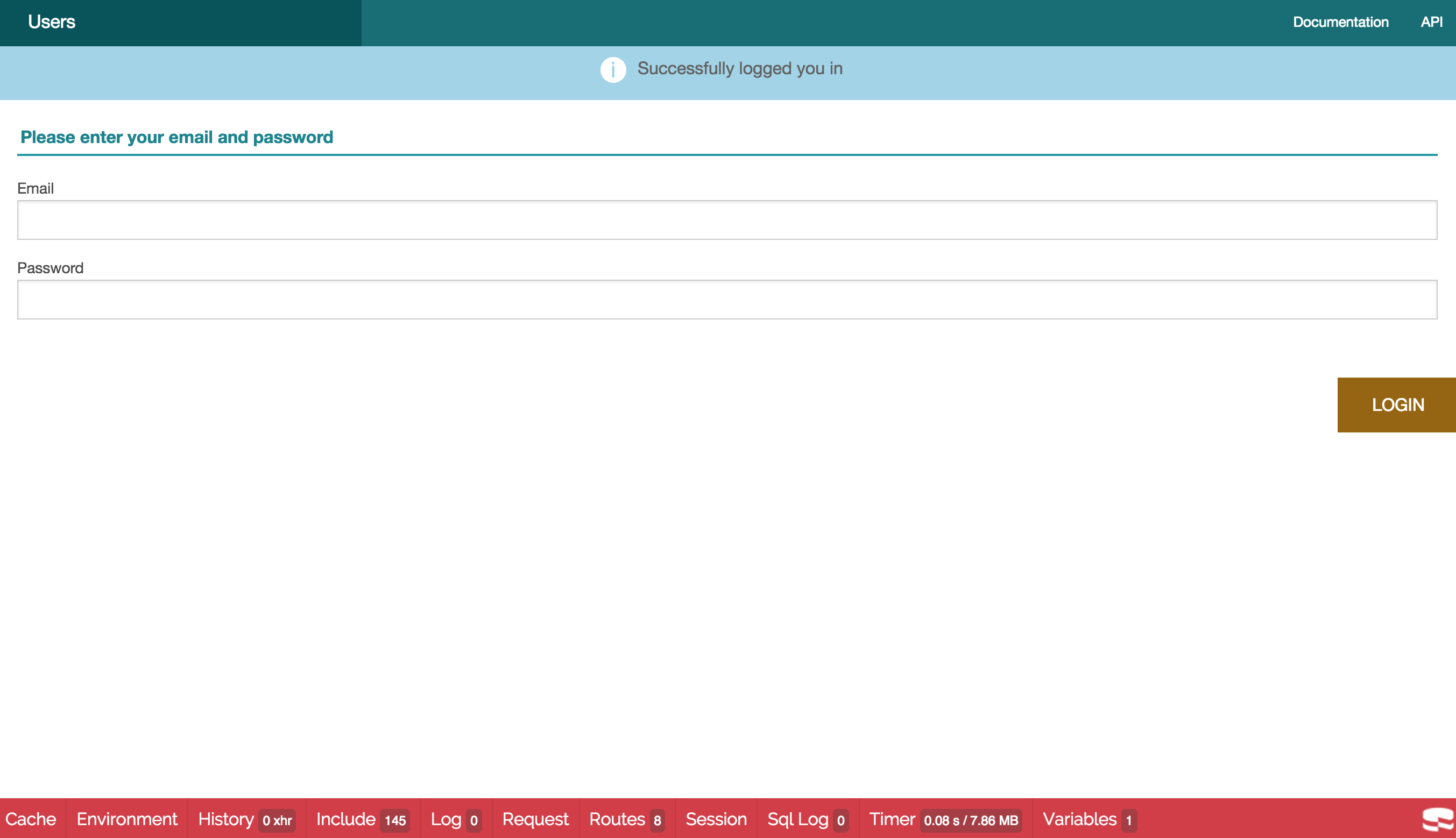Click the Password field label

(51, 268)
